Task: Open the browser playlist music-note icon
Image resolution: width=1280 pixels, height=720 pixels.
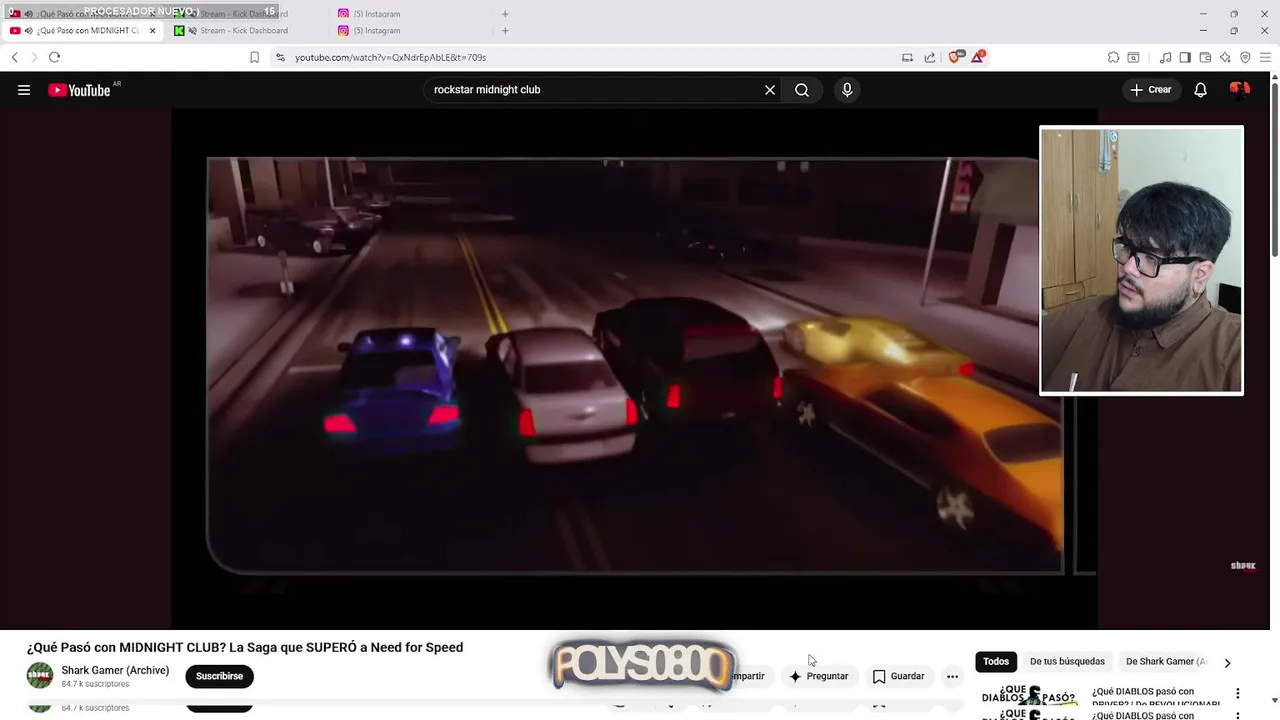Action: (1165, 58)
